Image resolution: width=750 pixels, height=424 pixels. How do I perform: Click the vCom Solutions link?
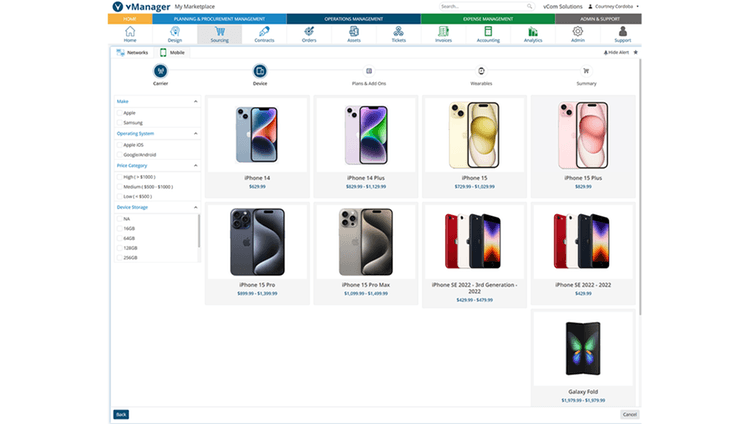562,7
